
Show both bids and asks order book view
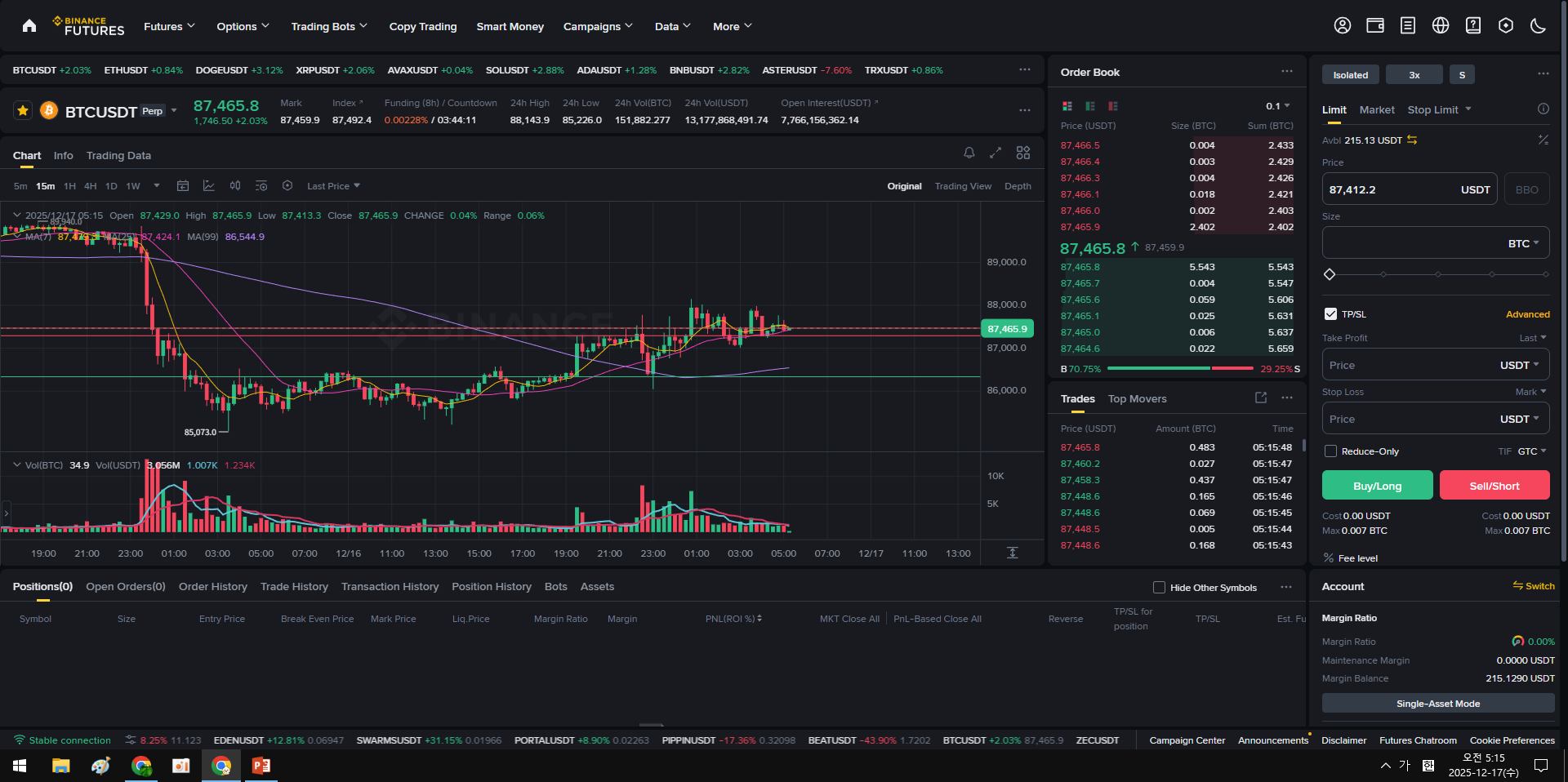pyautogui.click(x=1067, y=106)
